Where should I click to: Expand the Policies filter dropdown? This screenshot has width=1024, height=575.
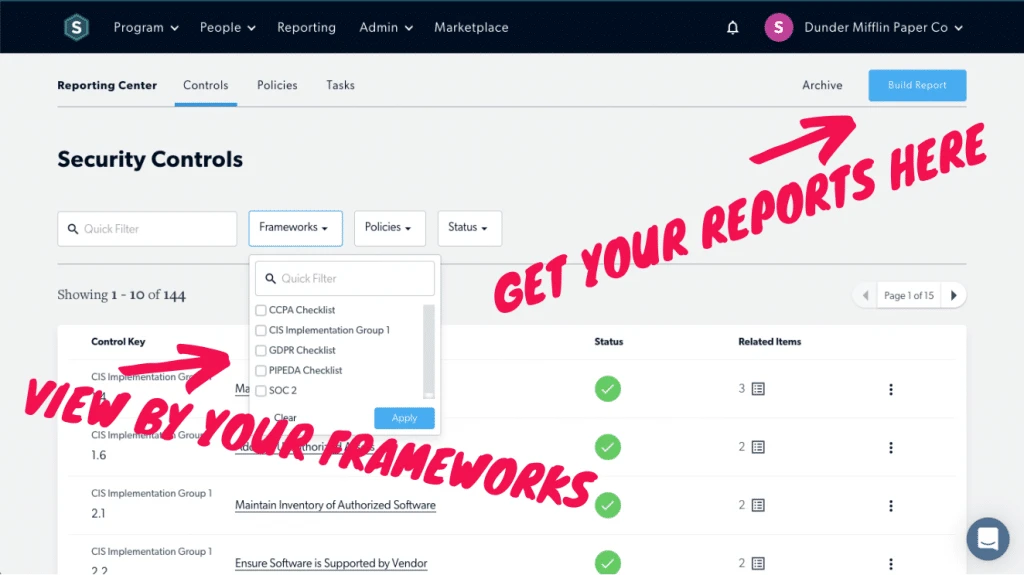(x=389, y=228)
